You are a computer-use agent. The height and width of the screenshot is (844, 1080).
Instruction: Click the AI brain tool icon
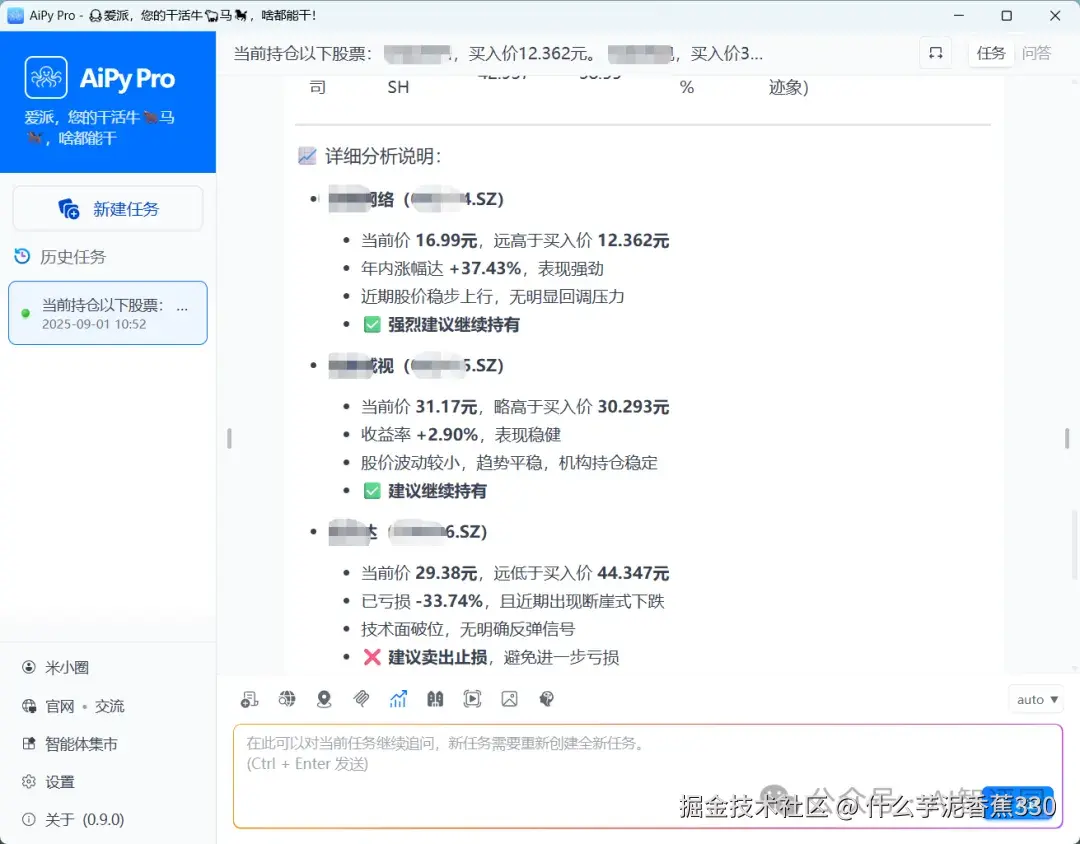point(546,698)
